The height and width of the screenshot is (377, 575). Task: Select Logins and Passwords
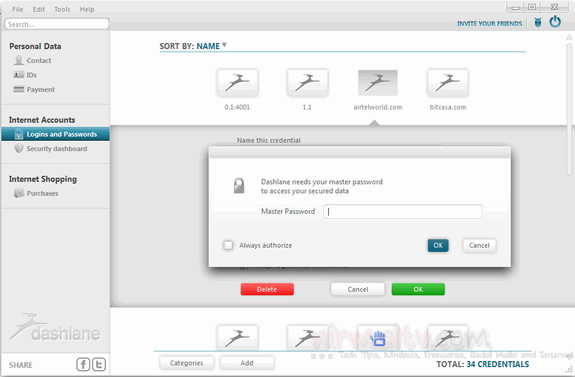[55, 134]
